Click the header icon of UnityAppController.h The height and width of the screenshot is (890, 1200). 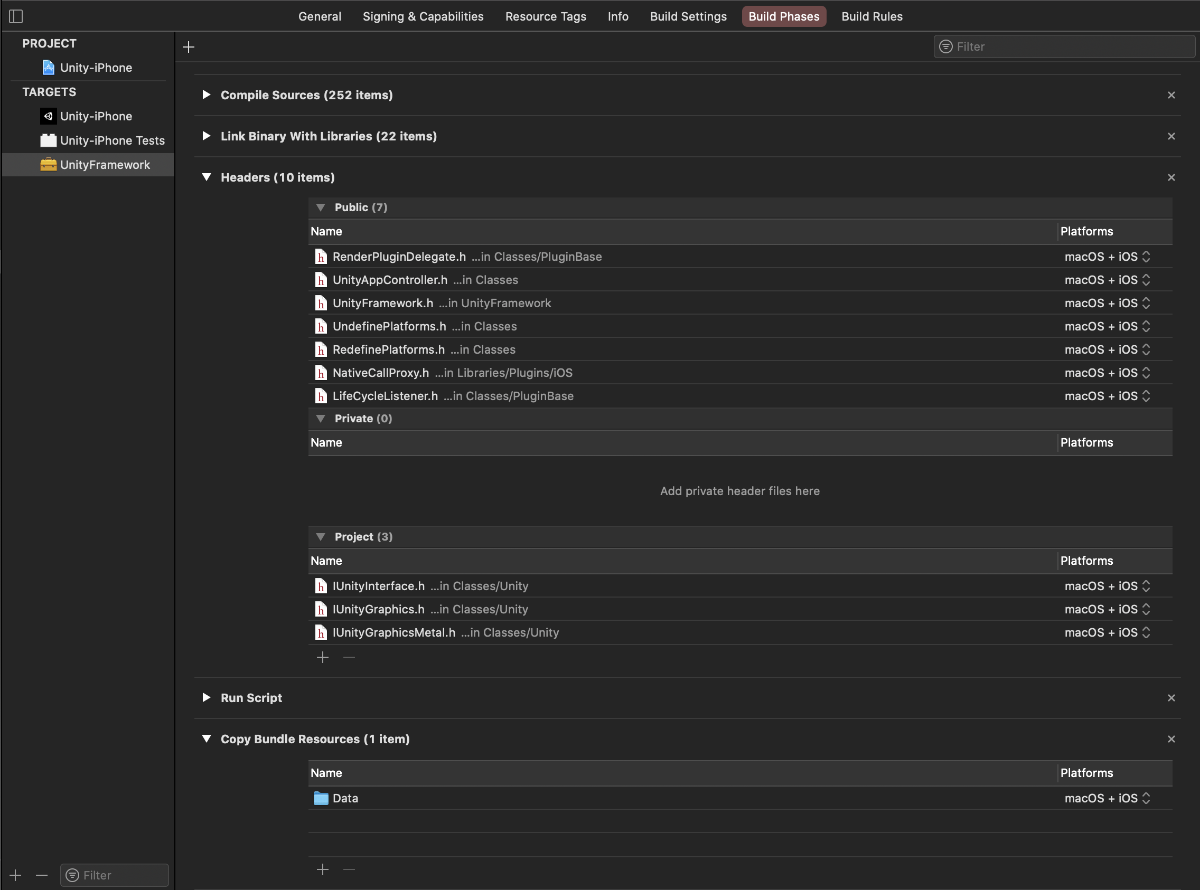[321, 280]
